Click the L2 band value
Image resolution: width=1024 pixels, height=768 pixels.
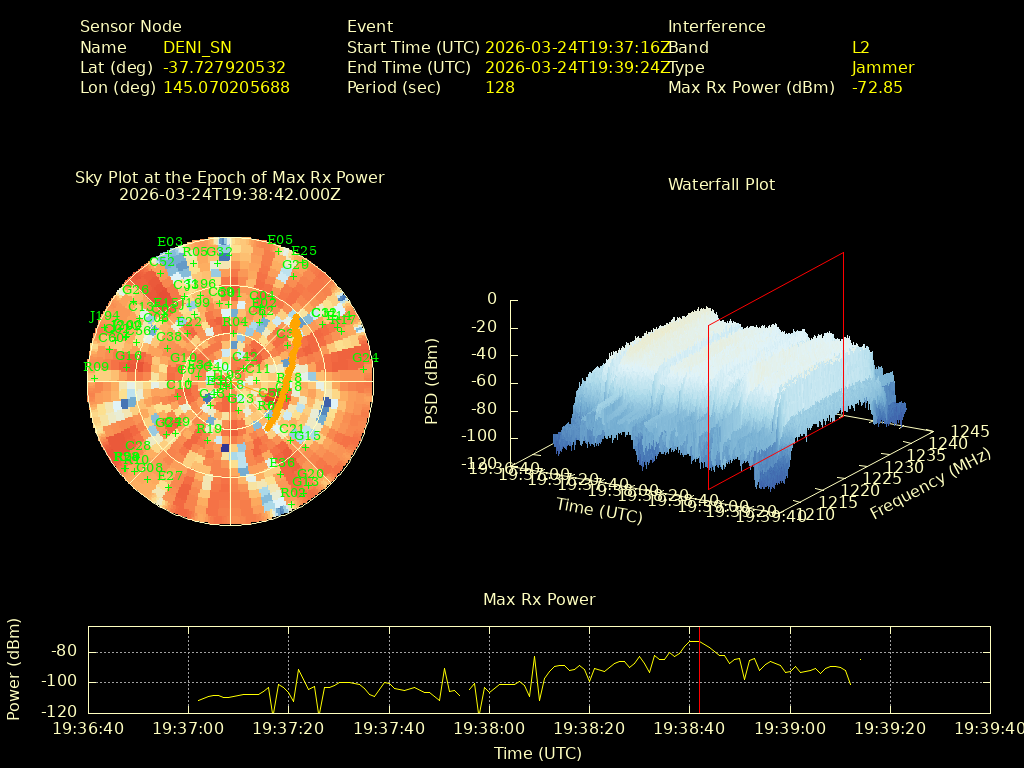(x=860, y=47)
